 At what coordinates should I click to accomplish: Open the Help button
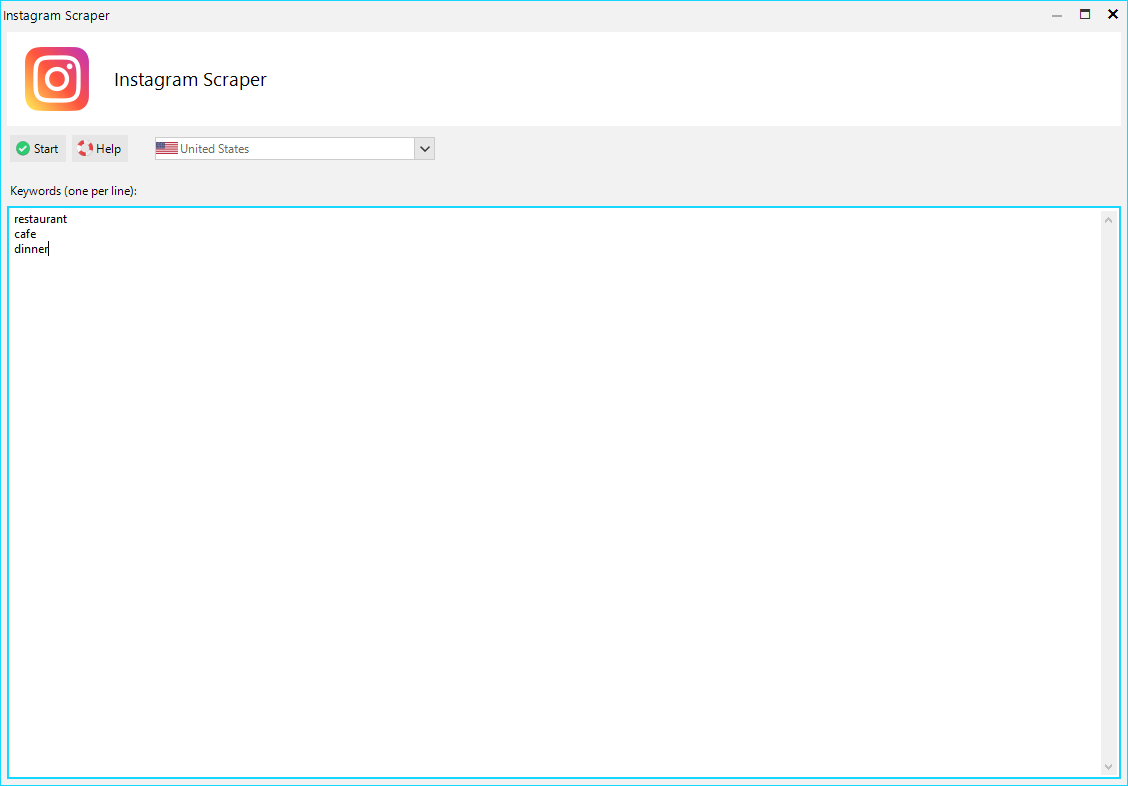[100, 149]
